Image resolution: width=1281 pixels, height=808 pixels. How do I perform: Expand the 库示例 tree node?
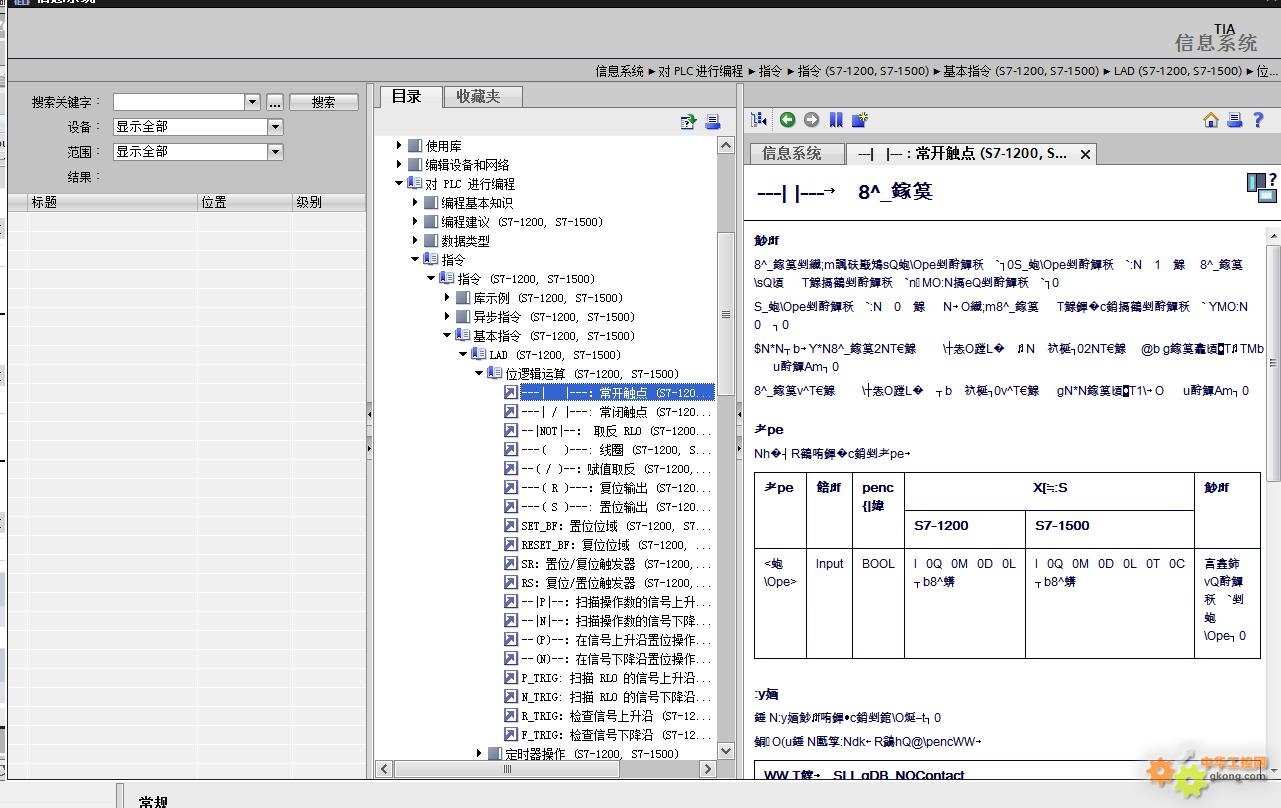coord(447,298)
